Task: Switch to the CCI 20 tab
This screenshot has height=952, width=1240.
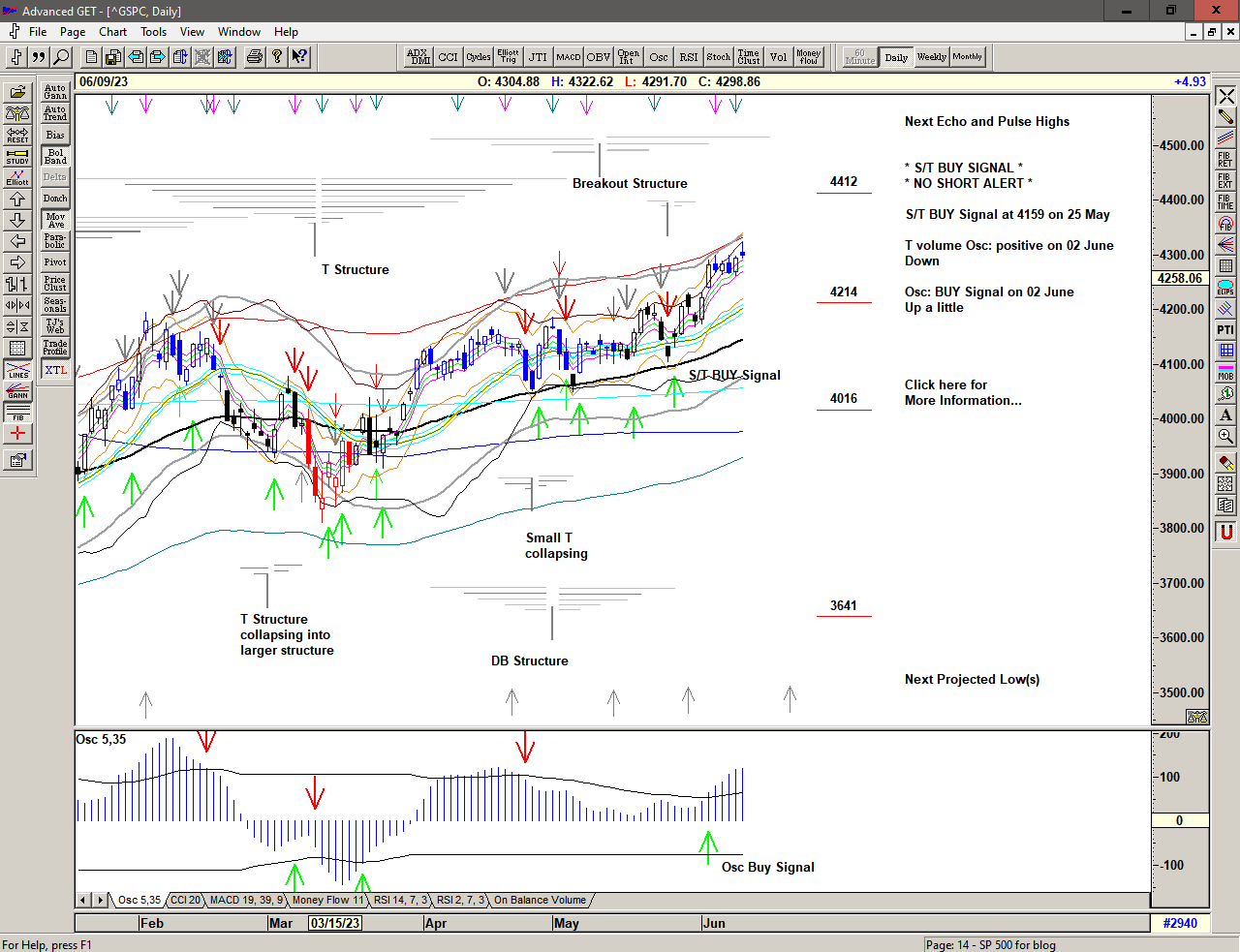Action: (x=185, y=900)
